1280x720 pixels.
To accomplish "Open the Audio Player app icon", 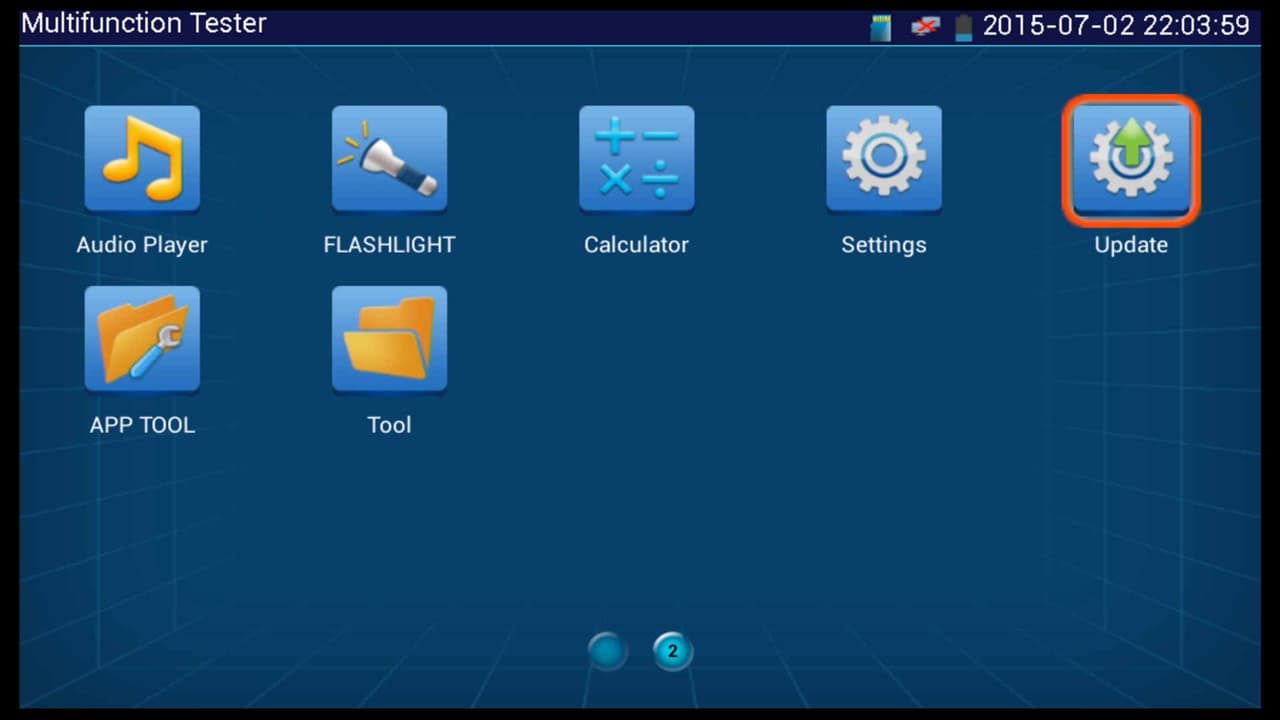I will point(142,159).
